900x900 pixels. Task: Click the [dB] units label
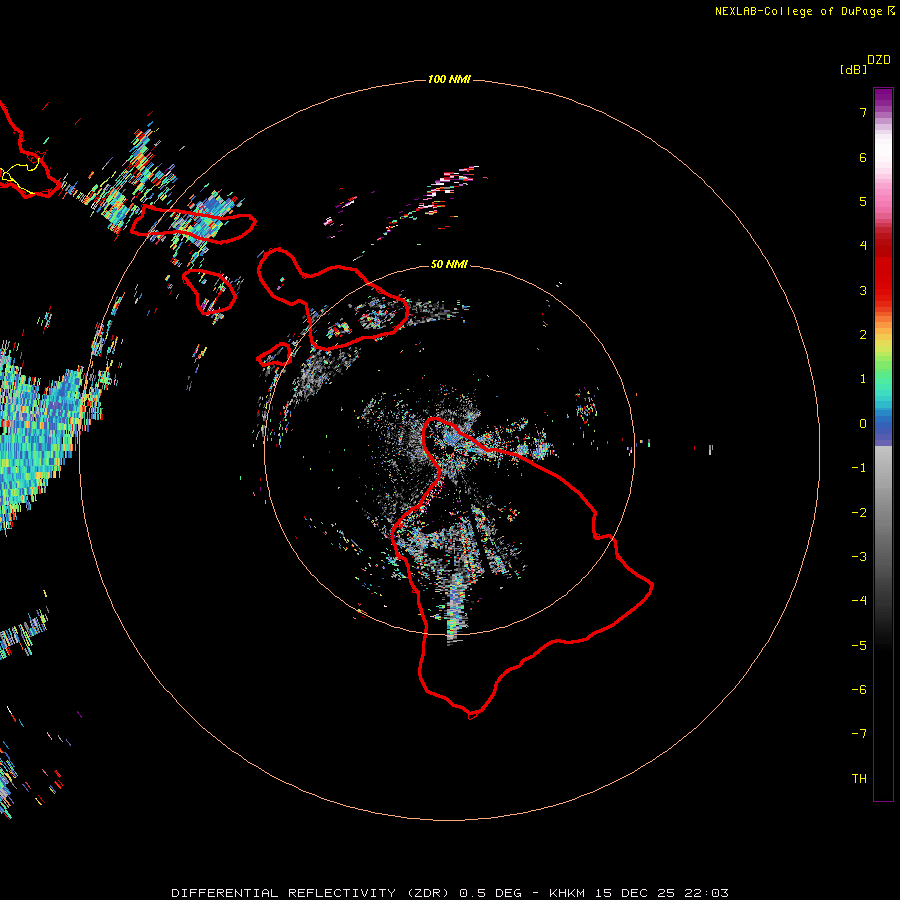[853, 69]
